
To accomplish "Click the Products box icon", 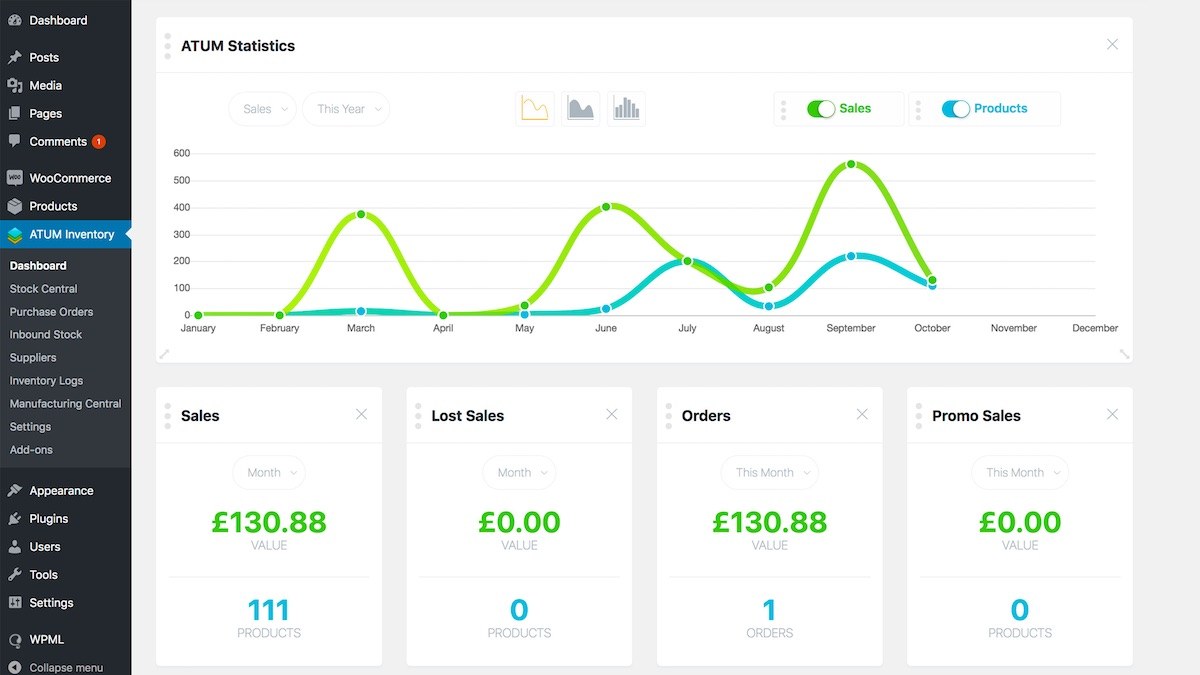I will (x=14, y=206).
